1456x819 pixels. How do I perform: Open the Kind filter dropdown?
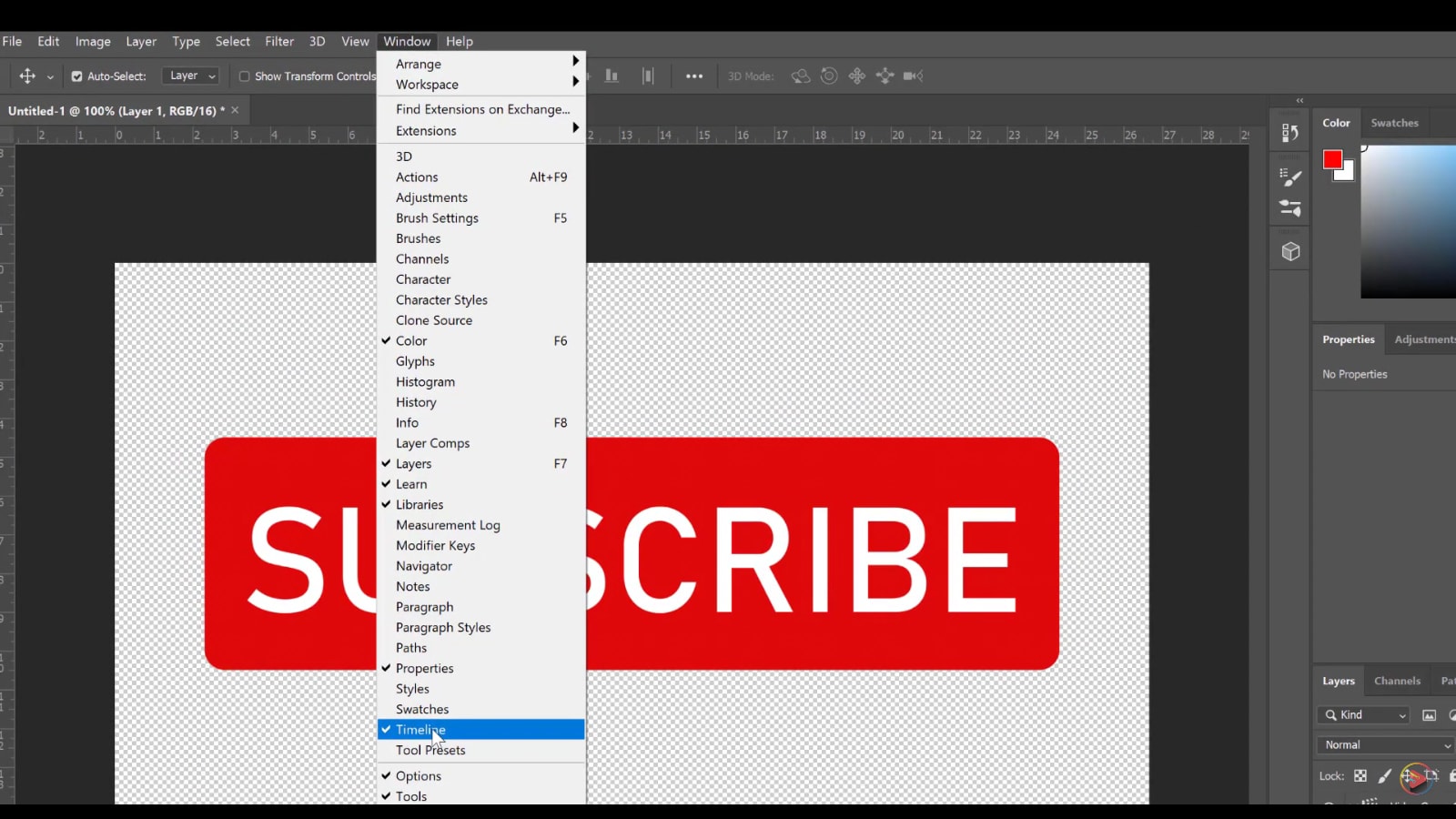(1363, 715)
